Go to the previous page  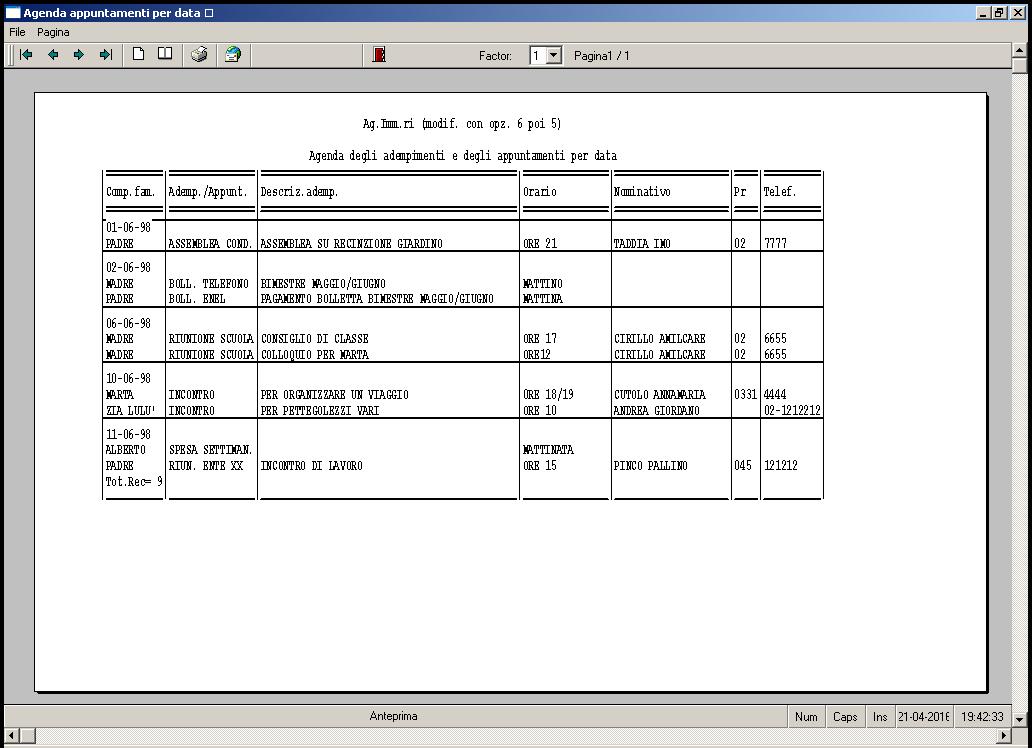tap(53, 55)
